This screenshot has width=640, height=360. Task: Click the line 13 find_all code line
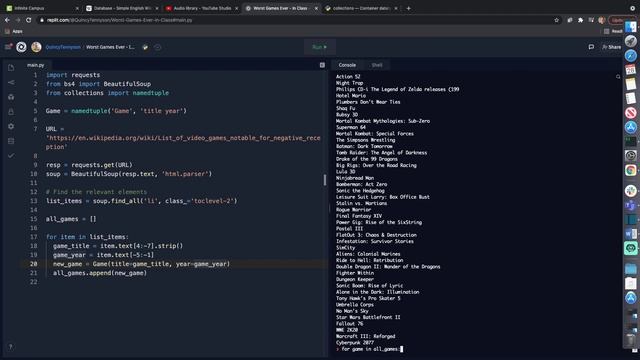[x=141, y=201]
